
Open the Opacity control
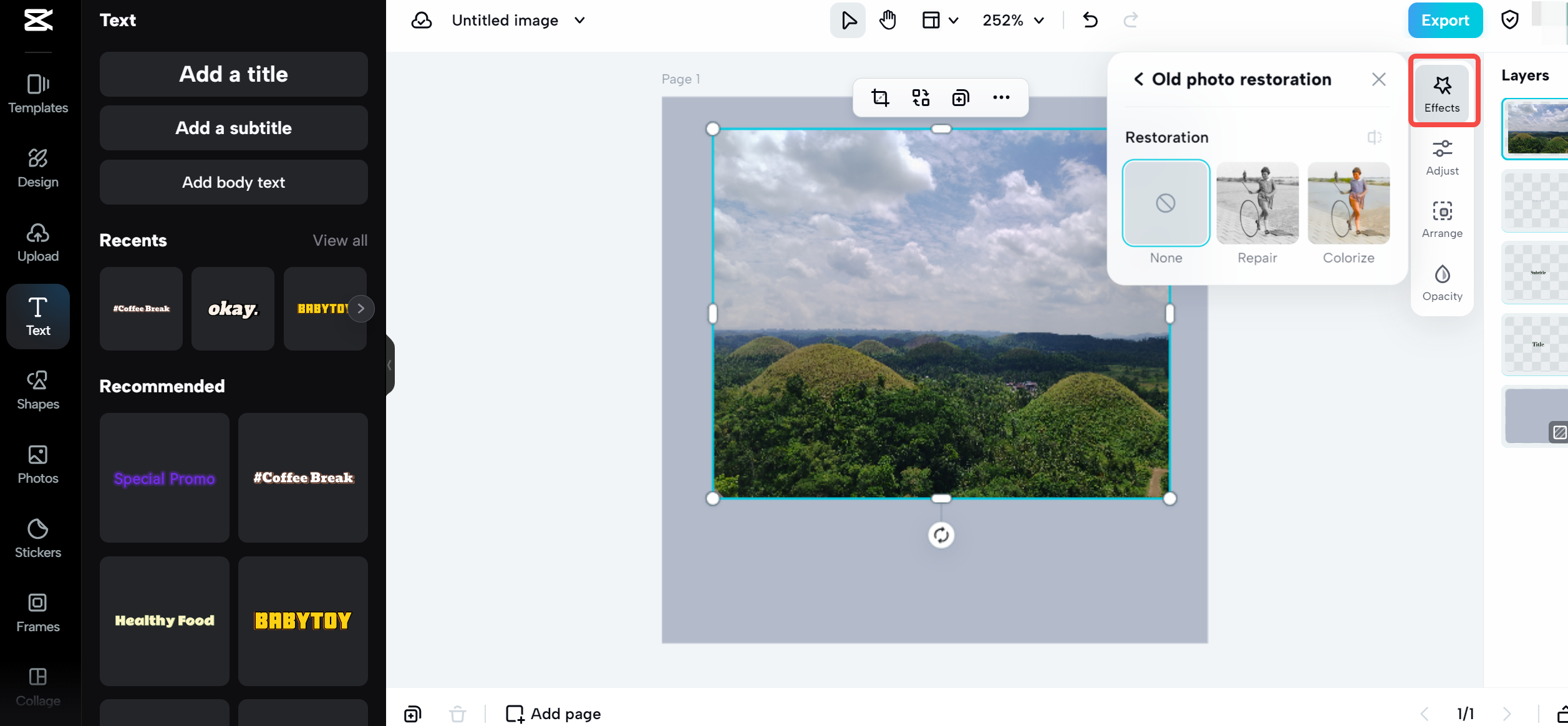pos(1441,283)
